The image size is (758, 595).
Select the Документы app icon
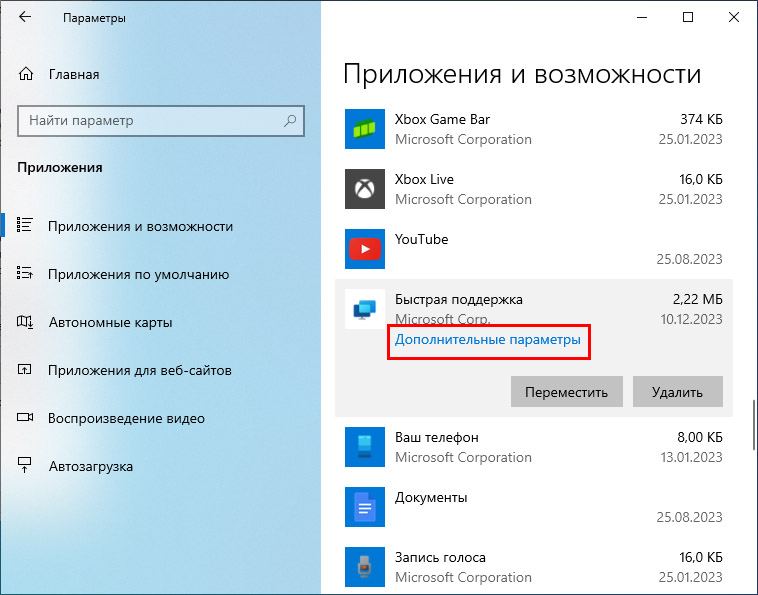pyautogui.click(x=365, y=507)
